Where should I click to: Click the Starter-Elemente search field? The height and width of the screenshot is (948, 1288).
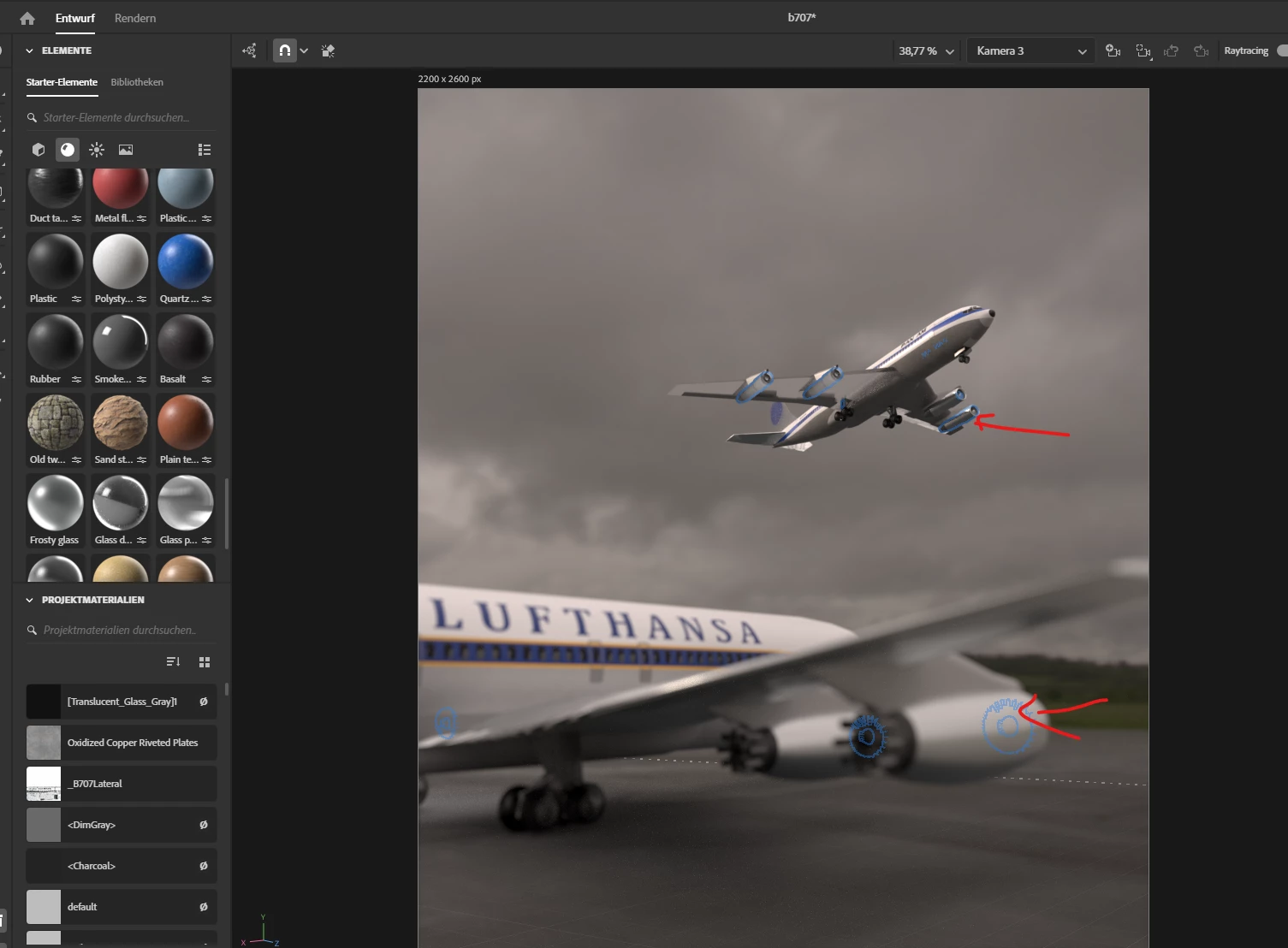tap(121, 117)
